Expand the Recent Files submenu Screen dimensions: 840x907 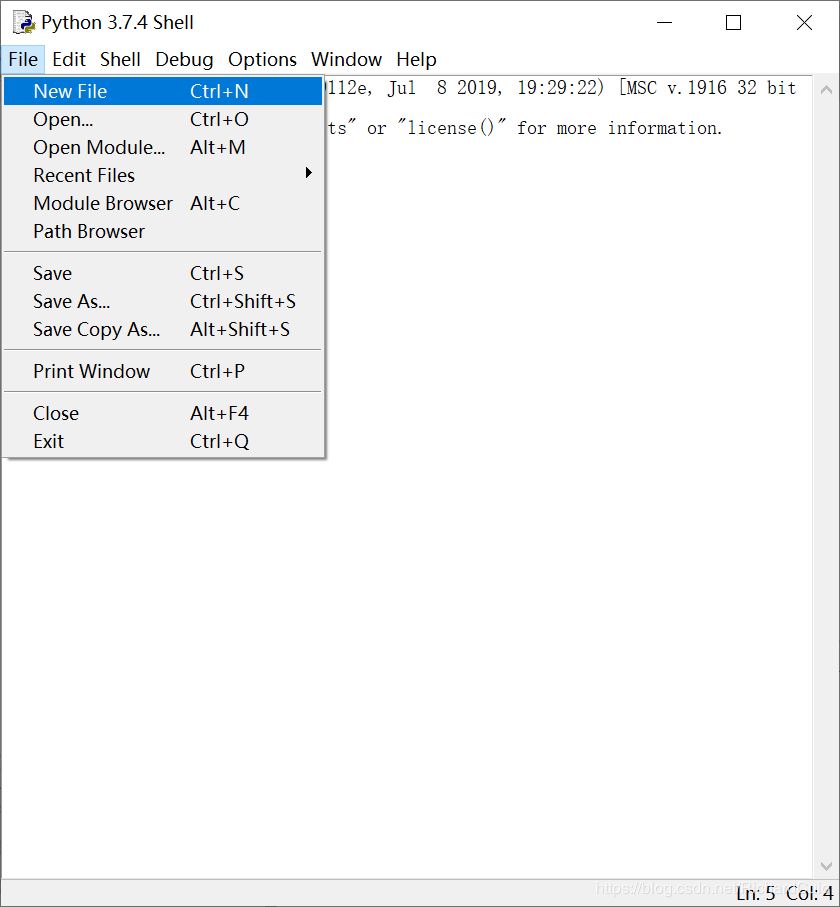[x=163, y=175]
